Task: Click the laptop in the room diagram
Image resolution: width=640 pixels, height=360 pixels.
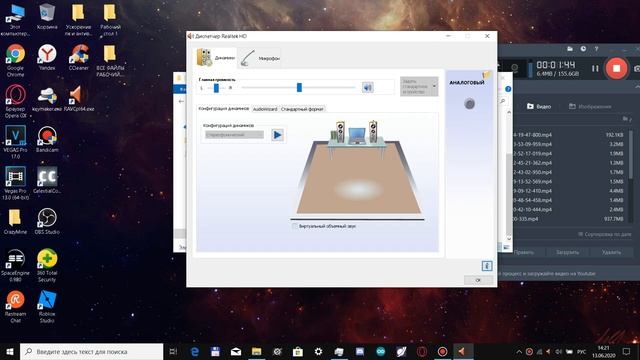Action: coord(357,136)
